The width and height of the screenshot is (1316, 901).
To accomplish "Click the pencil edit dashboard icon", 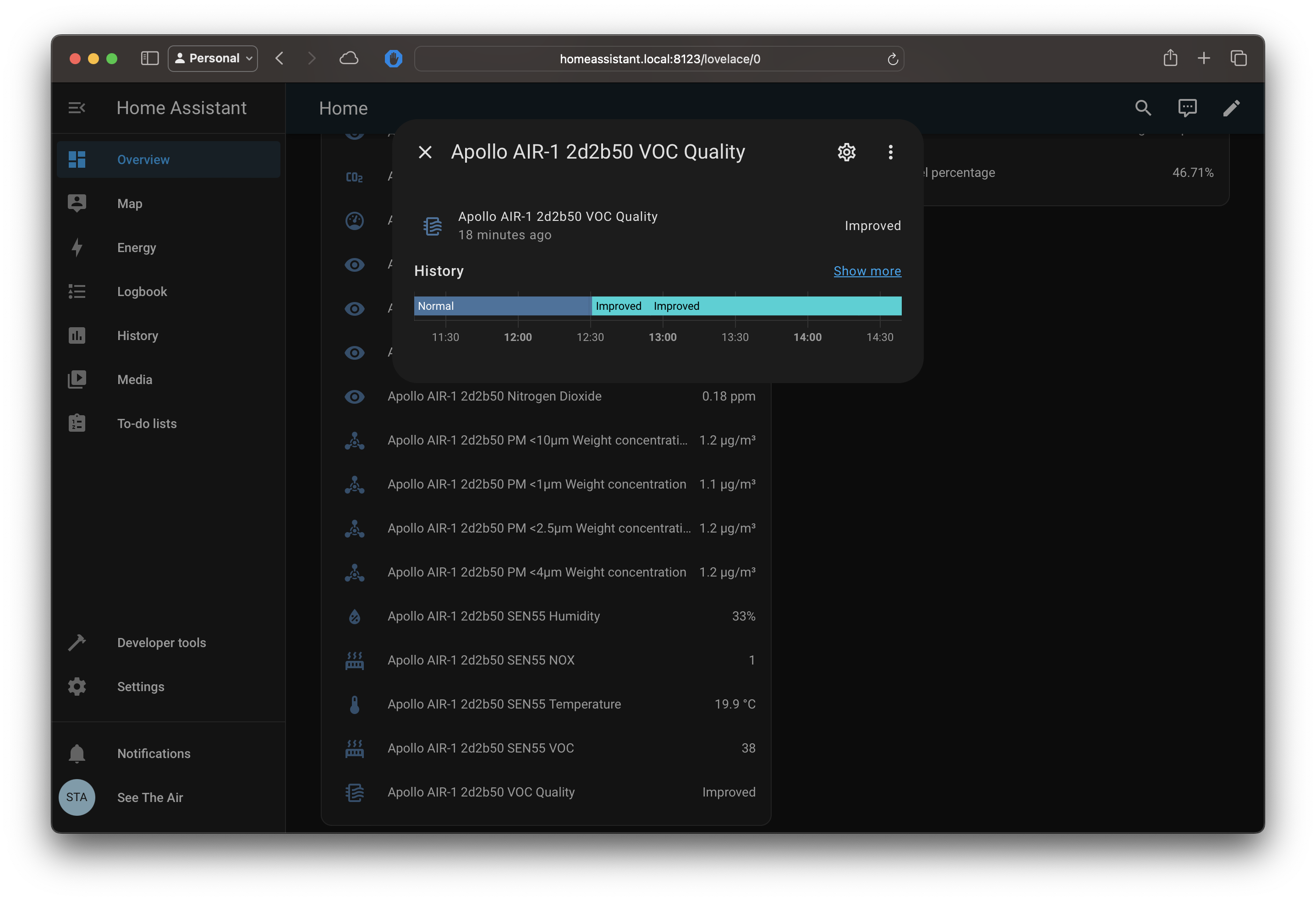I will click(x=1231, y=108).
